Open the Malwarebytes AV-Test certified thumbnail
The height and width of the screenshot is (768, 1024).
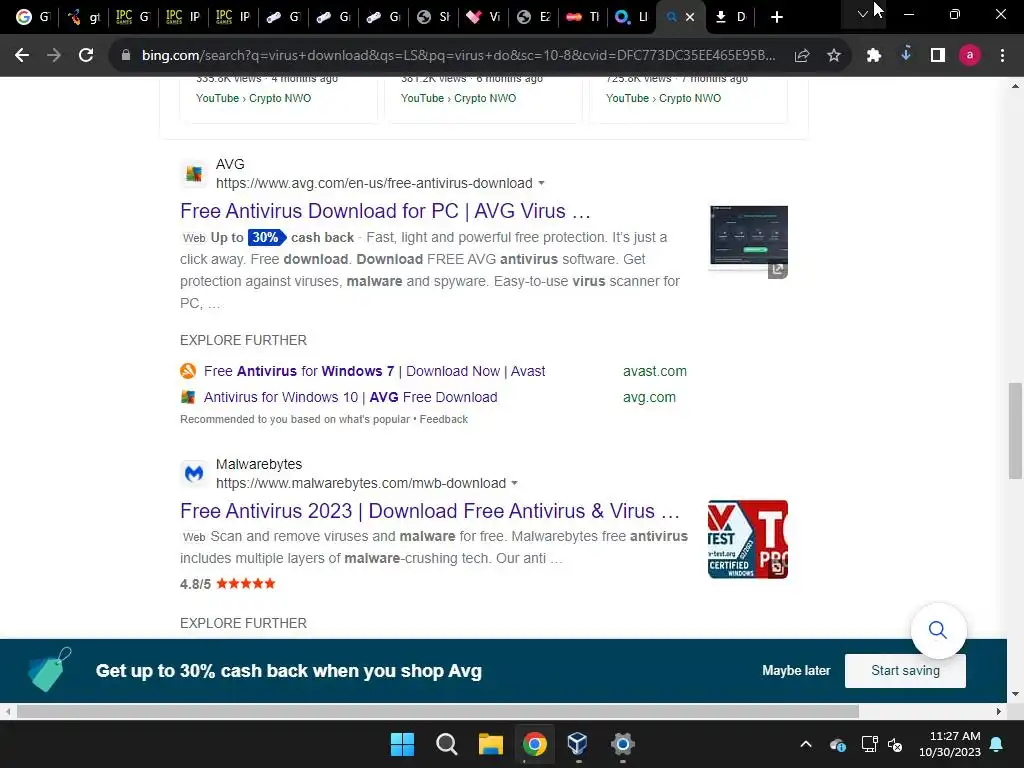pos(748,539)
